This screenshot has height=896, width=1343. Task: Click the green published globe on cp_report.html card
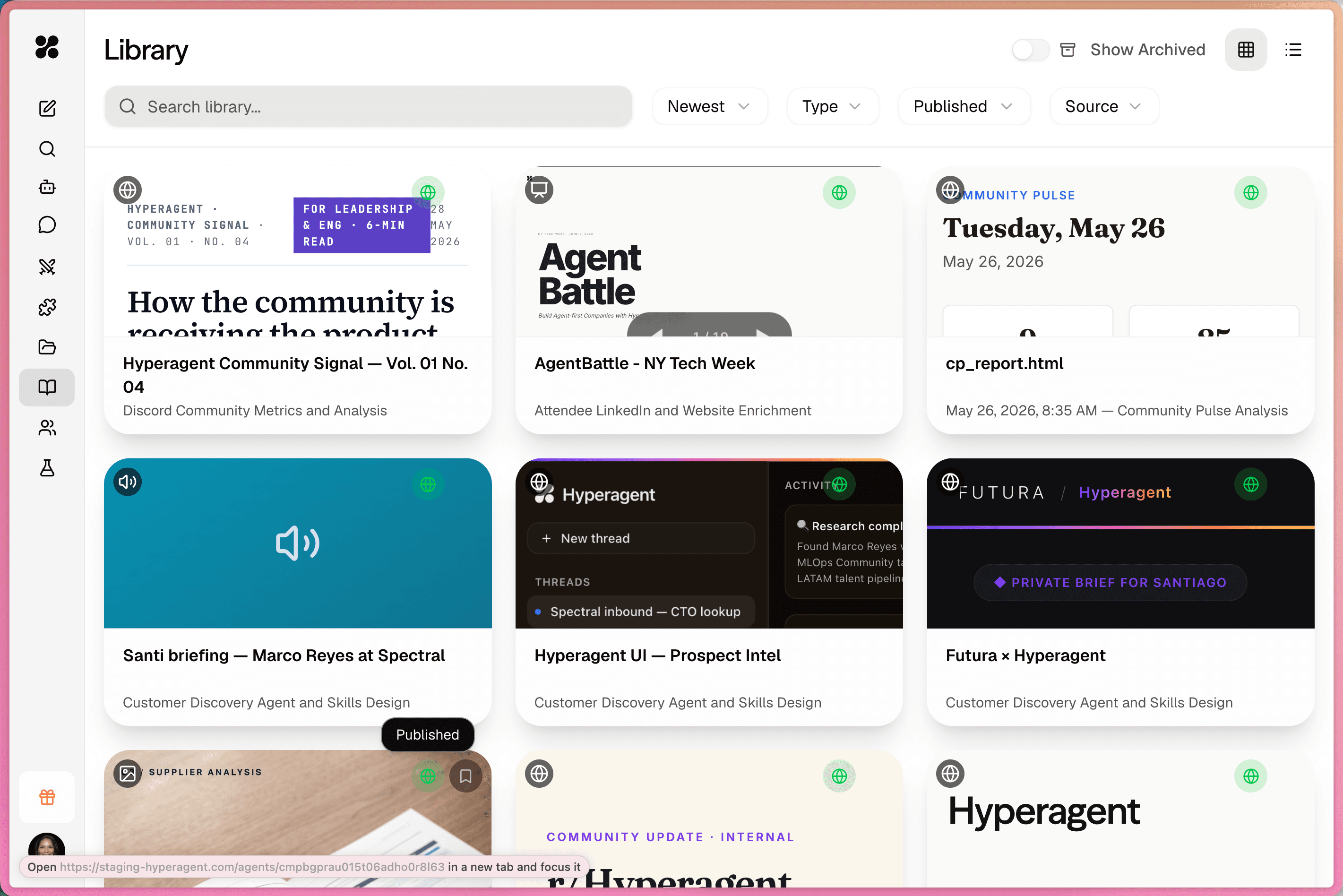tap(1251, 192)
